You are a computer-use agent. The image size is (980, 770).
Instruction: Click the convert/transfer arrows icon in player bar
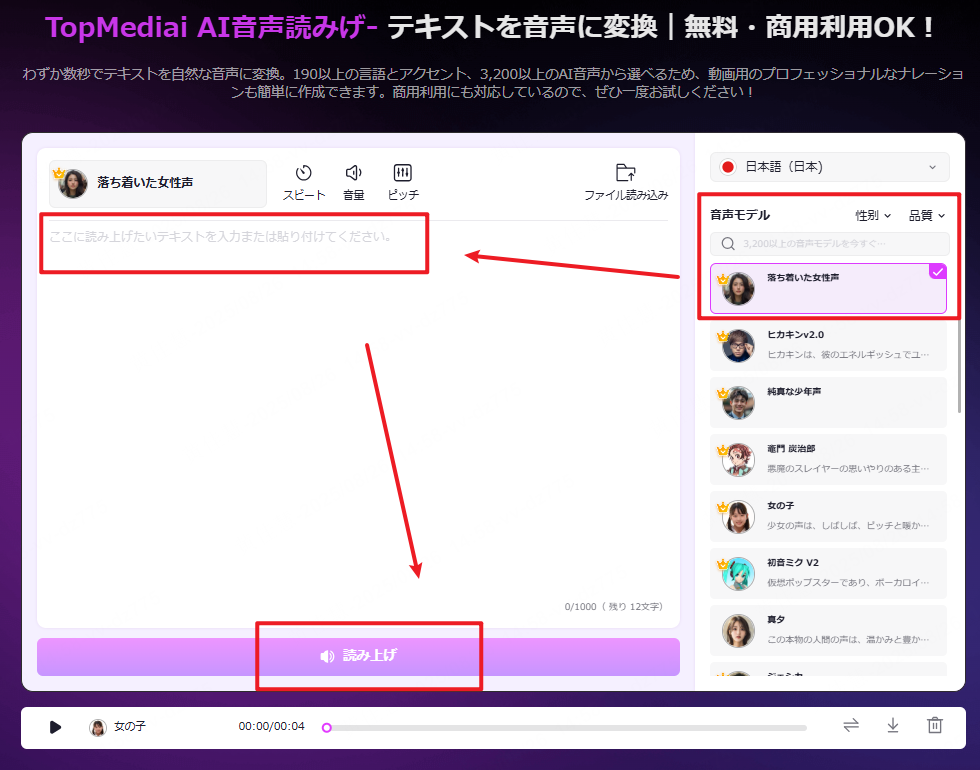851,727
